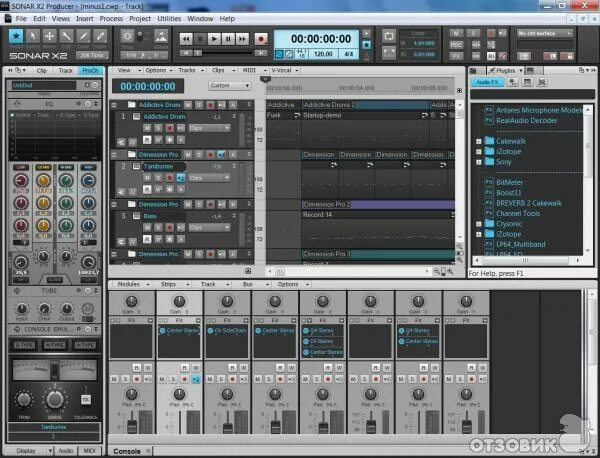Select the RealAudio Decoder plugin
Viewport: 600px width, 458px height.
(x=527, y=121)
